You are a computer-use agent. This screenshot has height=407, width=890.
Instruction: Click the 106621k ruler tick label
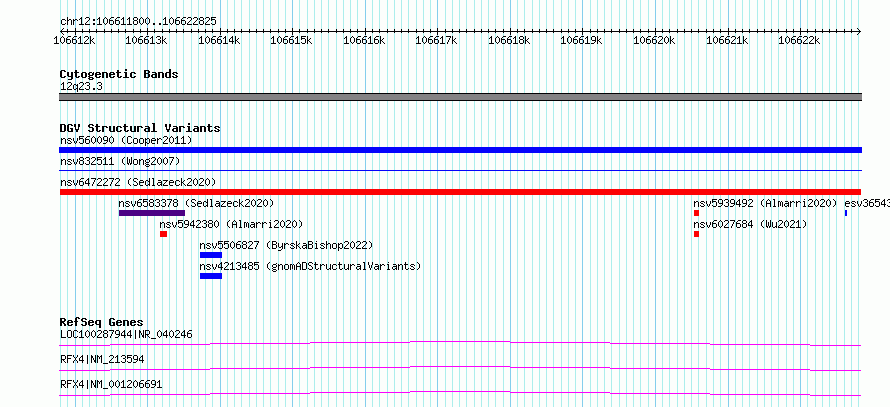pyautogui.click(x=727, y=40)
